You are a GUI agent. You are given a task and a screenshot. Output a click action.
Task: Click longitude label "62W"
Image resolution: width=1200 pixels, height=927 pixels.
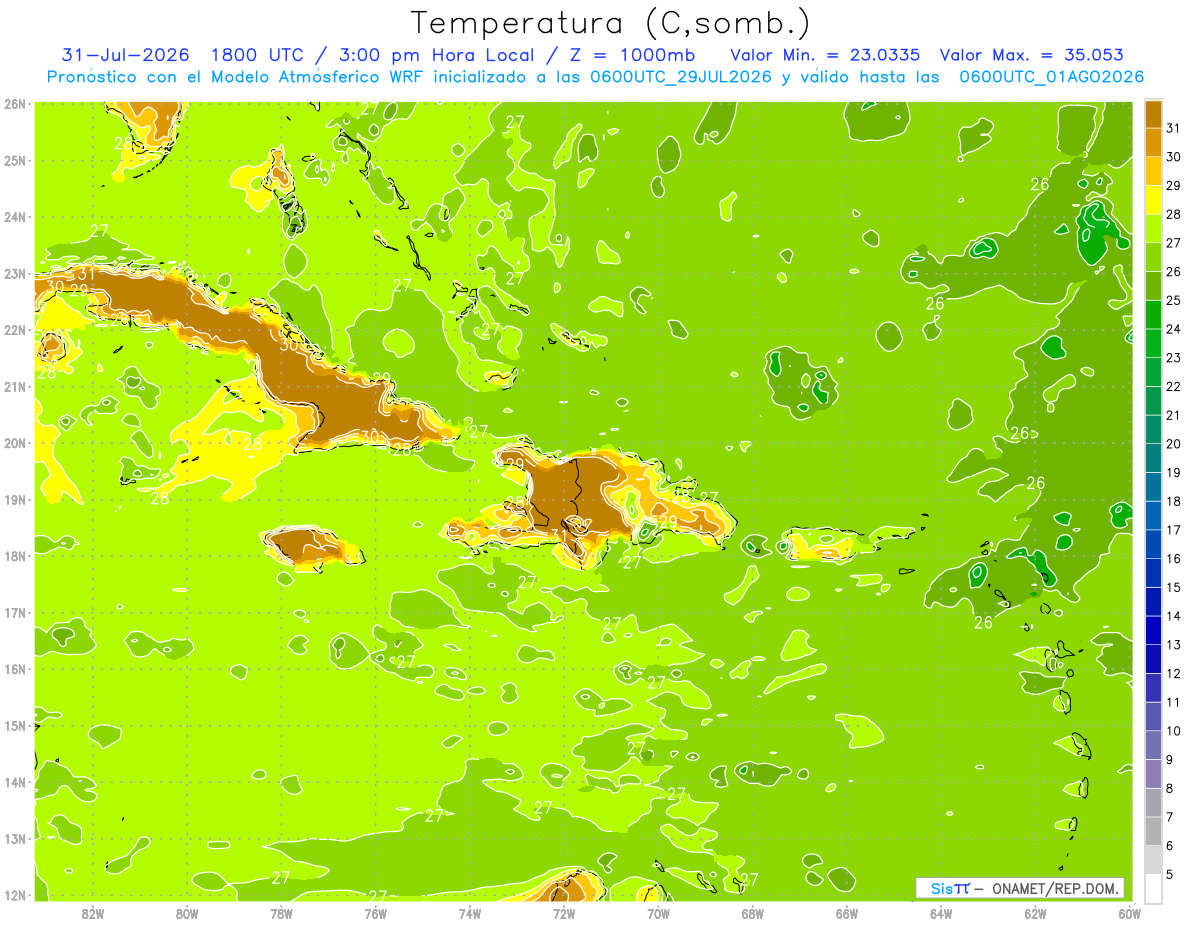[x=1036, y=913]
